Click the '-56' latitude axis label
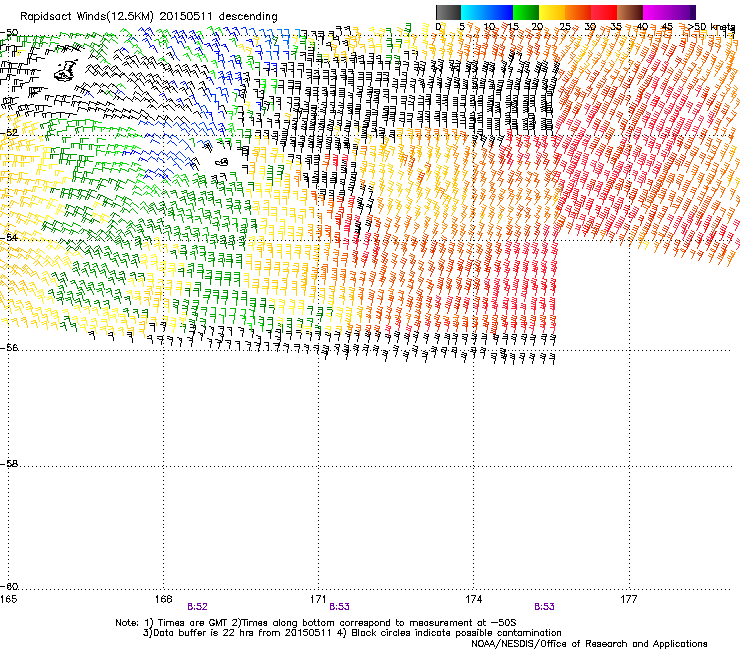This screenshot has height=650, width=740. [x=9, y=347]
